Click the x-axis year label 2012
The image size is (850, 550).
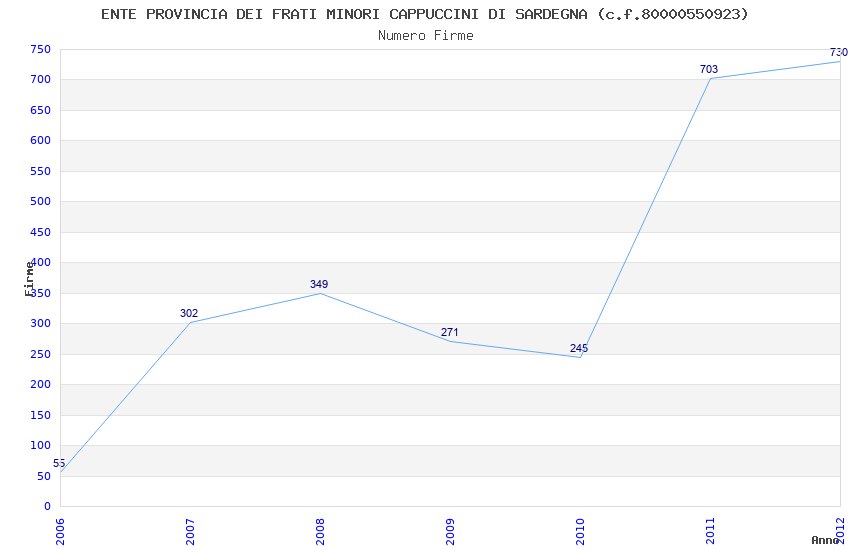click(x=840, y=530)
